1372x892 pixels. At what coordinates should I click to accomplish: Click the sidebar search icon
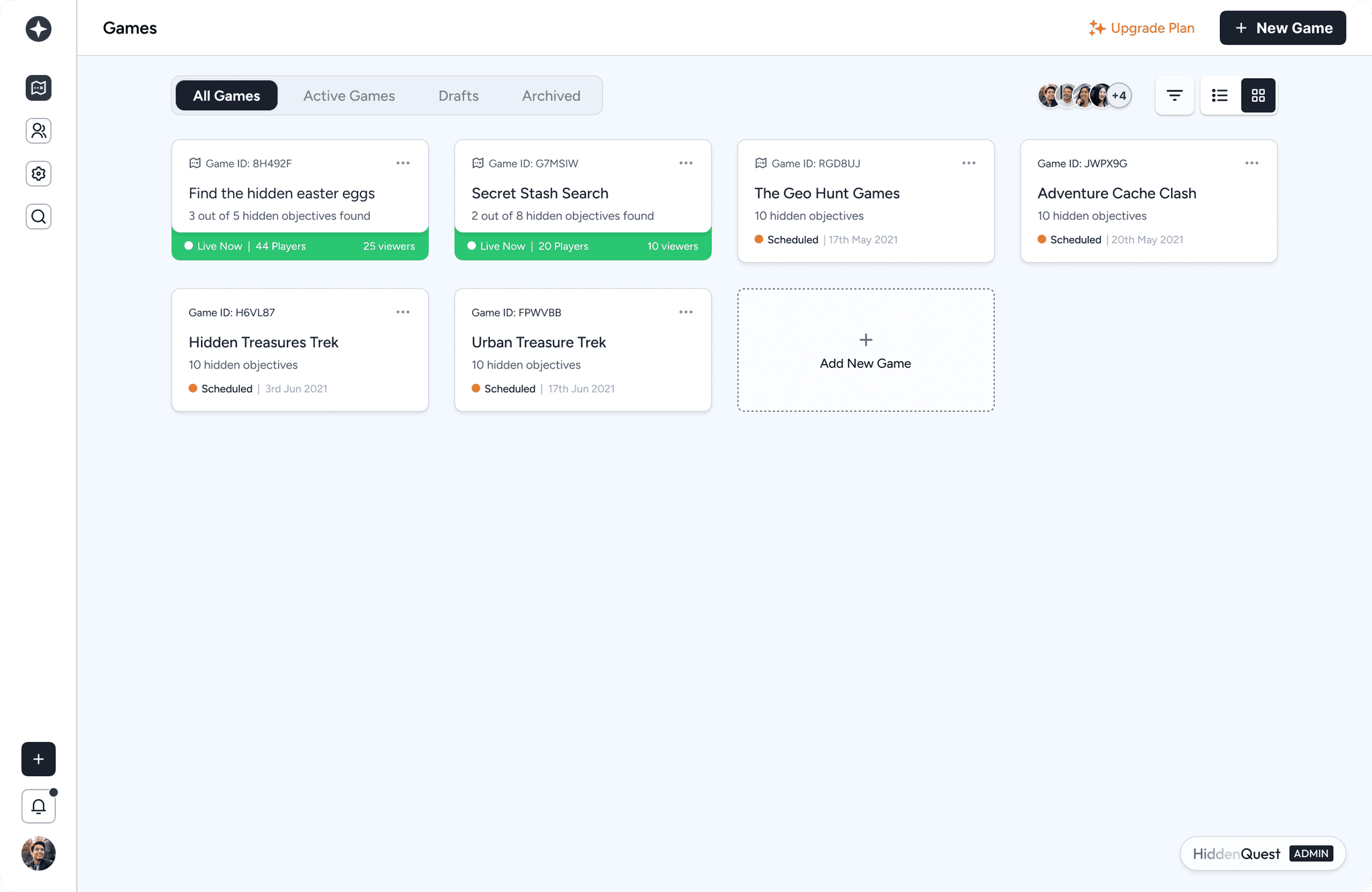click(38, 216)
